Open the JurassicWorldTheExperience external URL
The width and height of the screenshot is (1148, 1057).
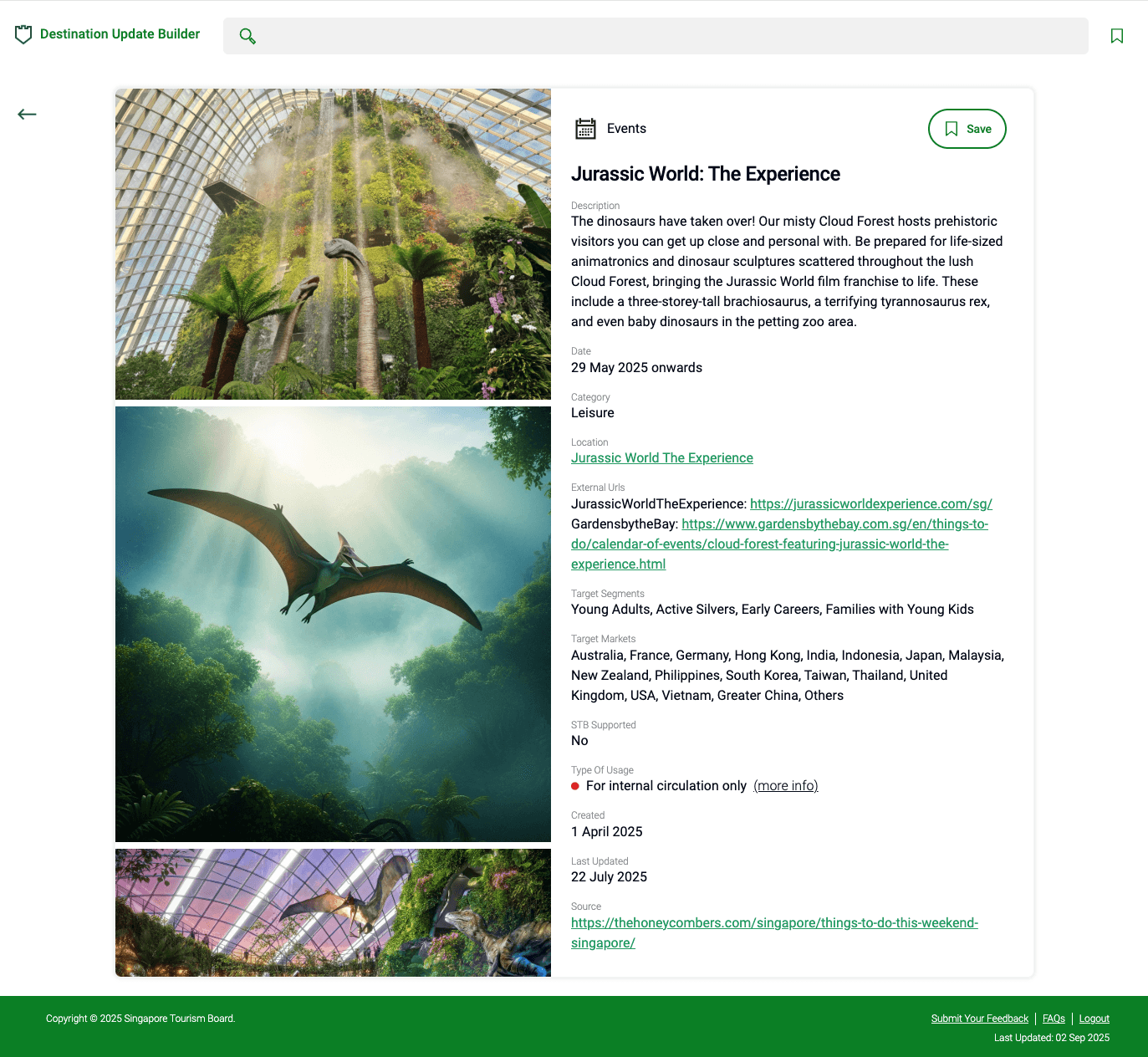[x=870, y=504]
